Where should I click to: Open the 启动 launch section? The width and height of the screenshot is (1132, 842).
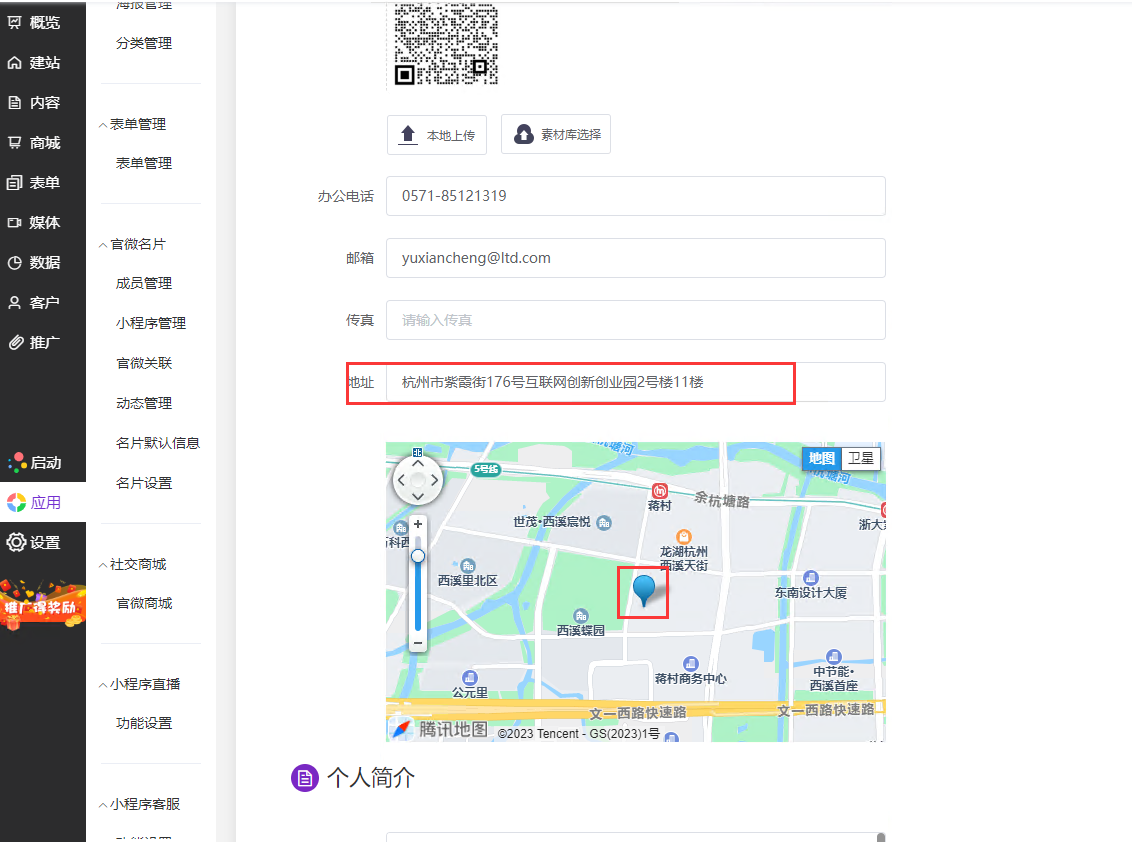(34, 462)
